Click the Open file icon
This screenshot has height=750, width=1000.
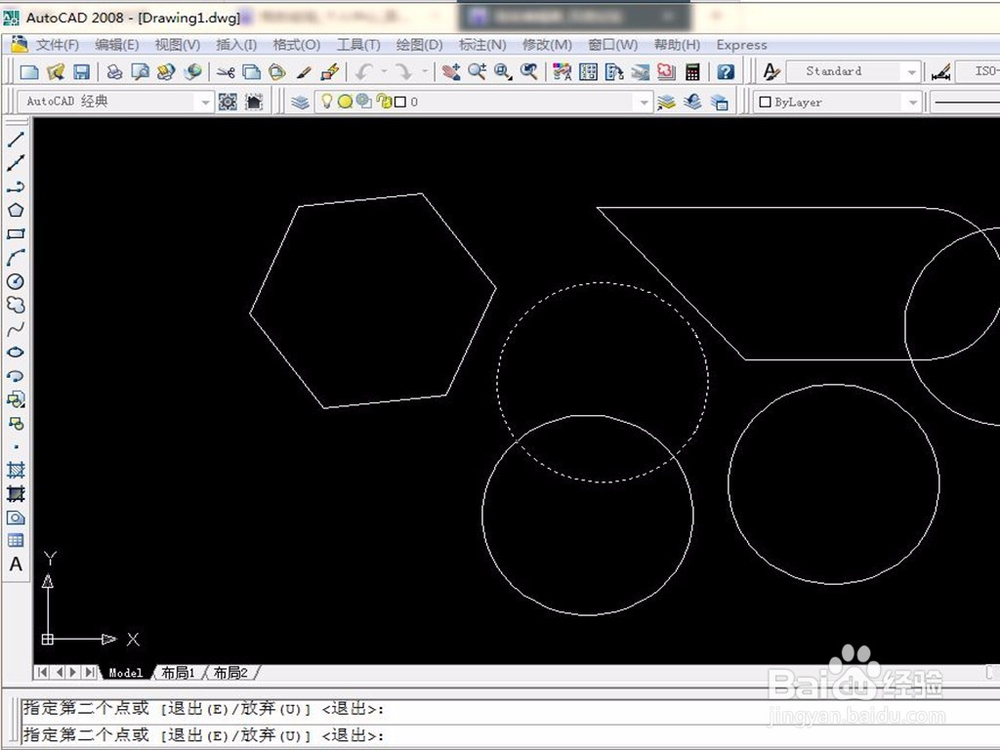pos(55,71)
